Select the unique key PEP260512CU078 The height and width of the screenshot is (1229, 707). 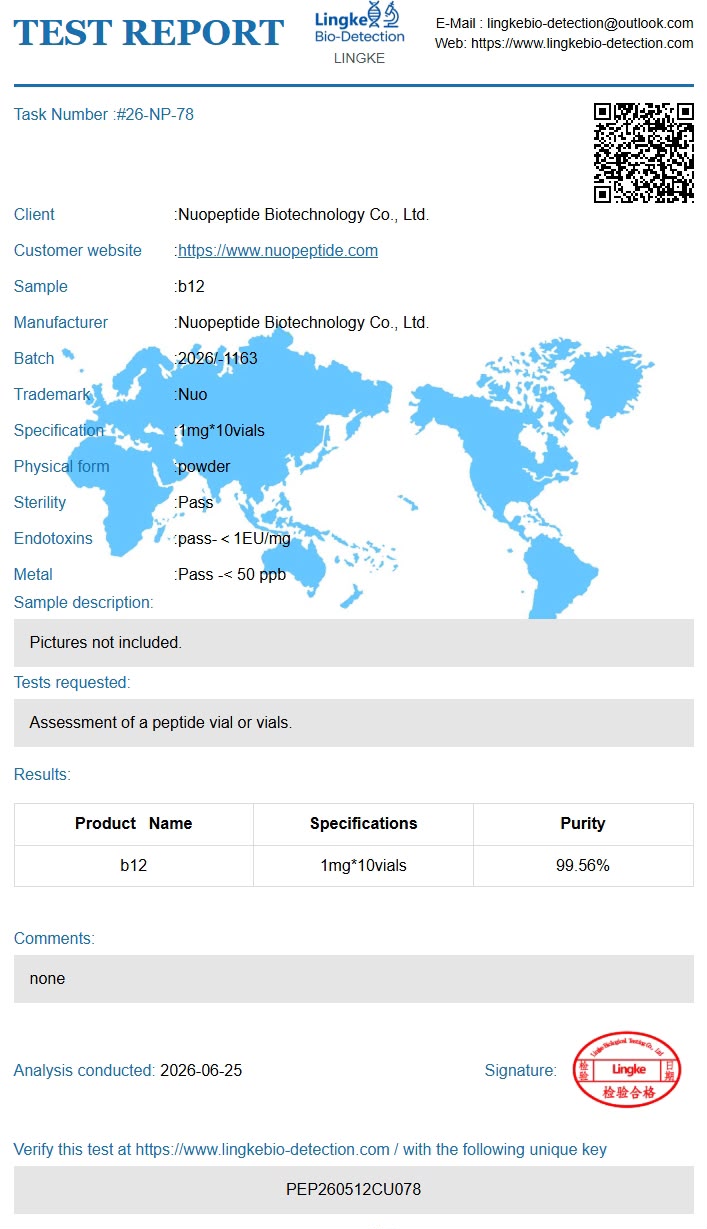click(x=353, y=1190)
